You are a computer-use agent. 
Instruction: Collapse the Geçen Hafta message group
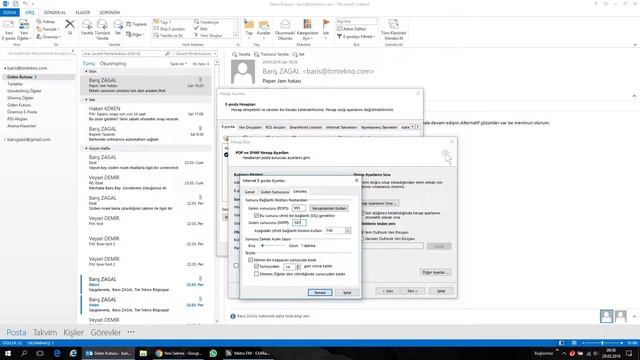pyautogui.click(x=87, y=148)
